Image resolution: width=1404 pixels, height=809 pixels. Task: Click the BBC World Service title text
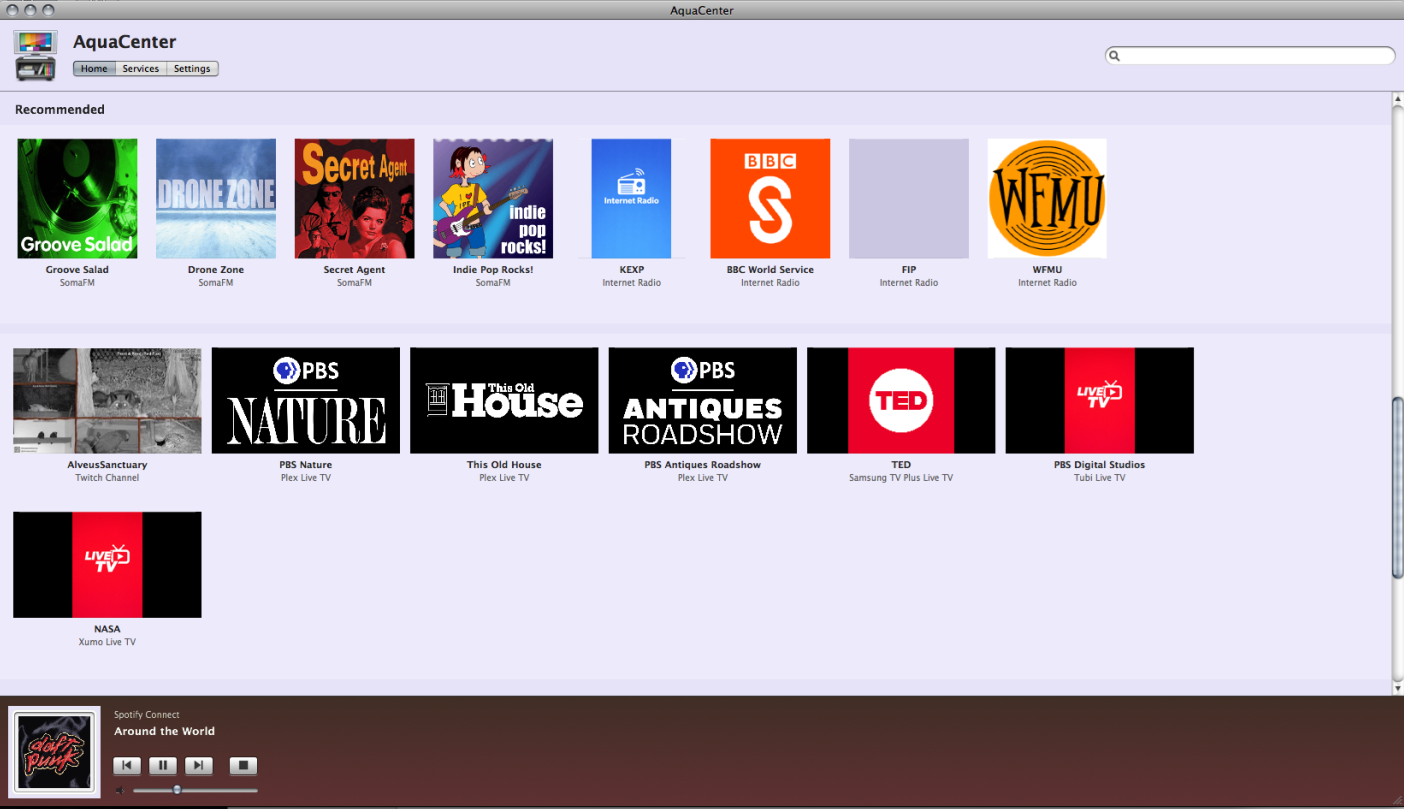[770, 270]
